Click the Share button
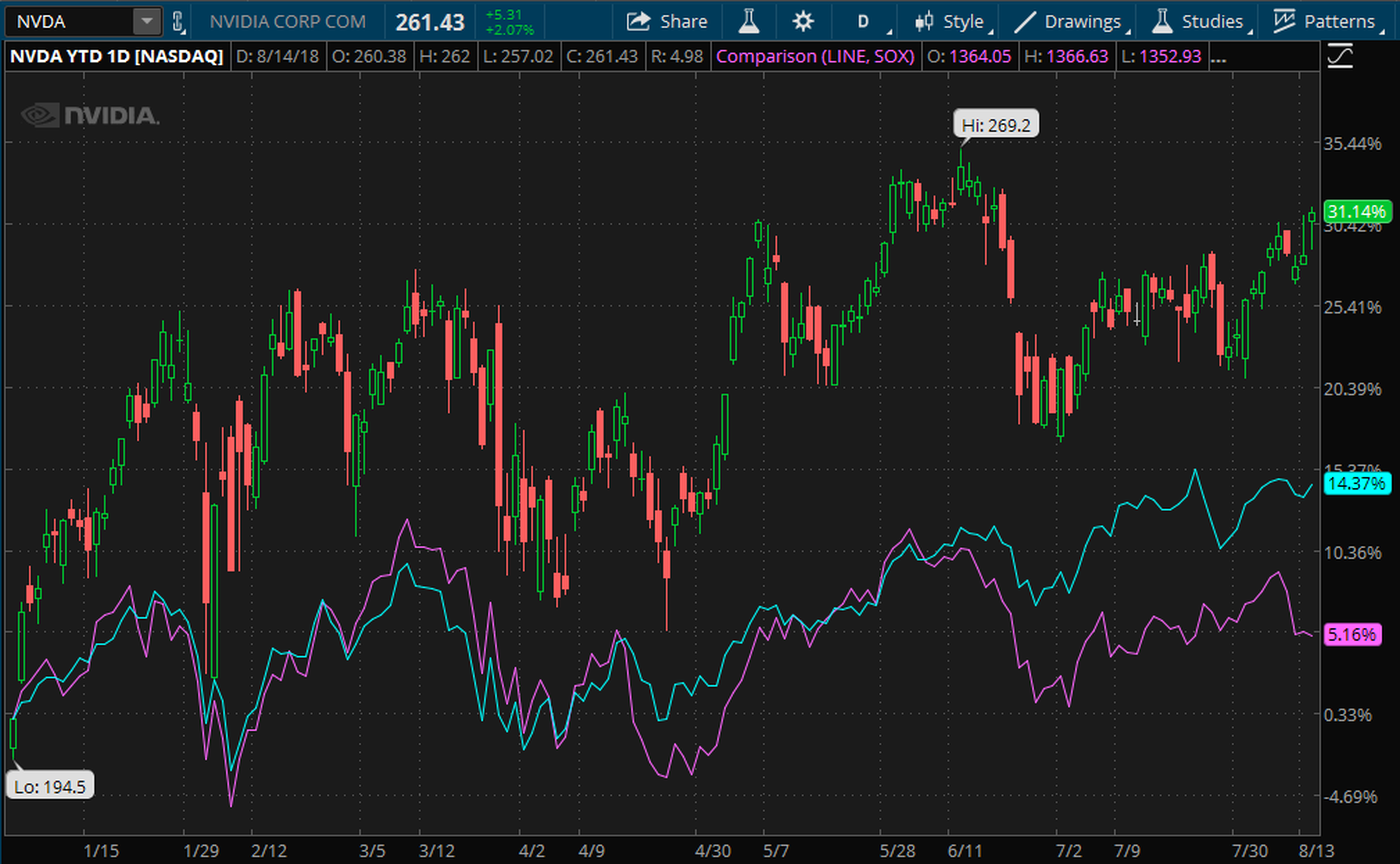This screenshot has height=864, width=1400. 667,21
